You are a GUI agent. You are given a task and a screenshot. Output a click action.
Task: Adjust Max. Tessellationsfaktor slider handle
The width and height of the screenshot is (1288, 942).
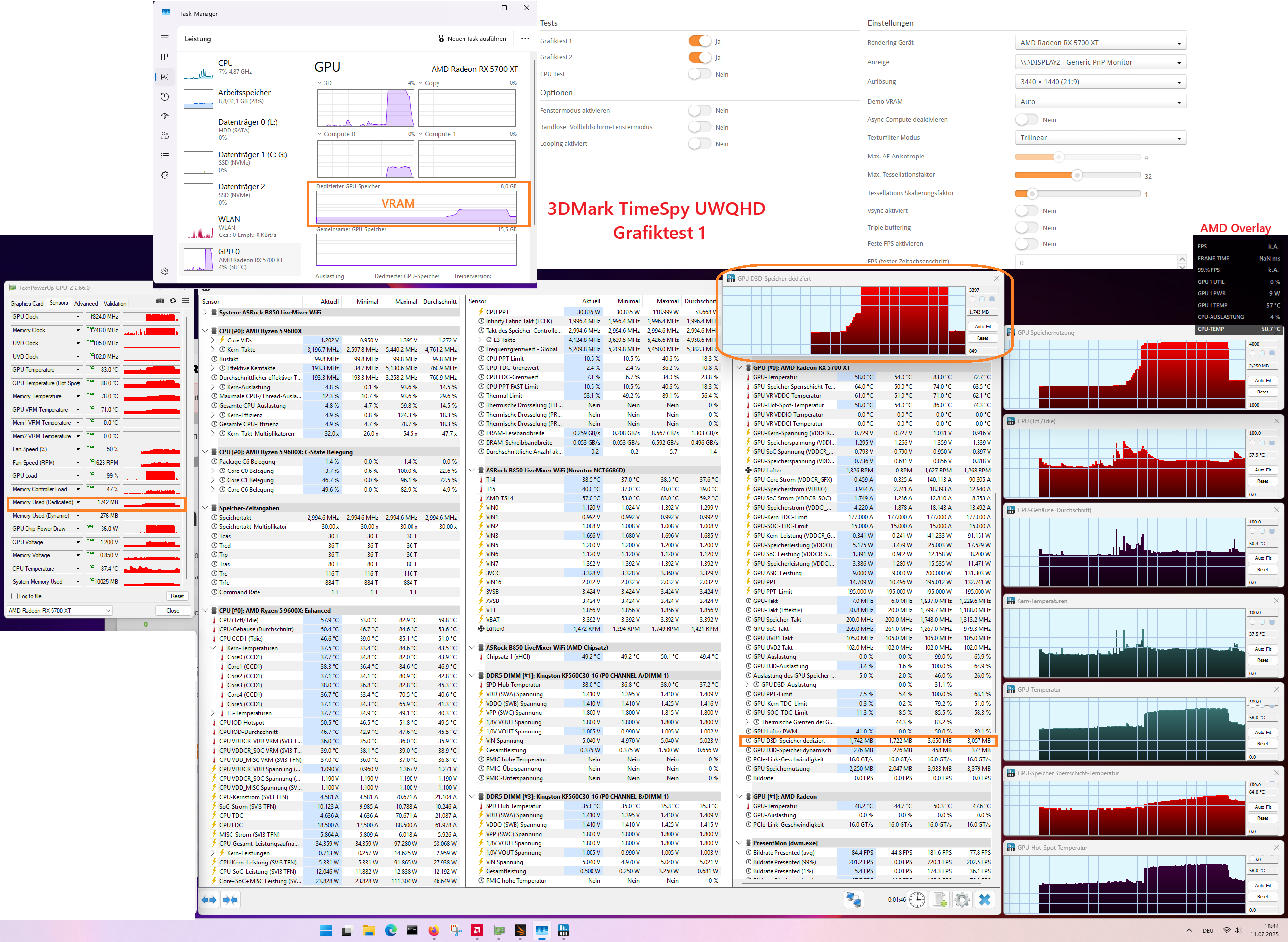point(1077,175)
